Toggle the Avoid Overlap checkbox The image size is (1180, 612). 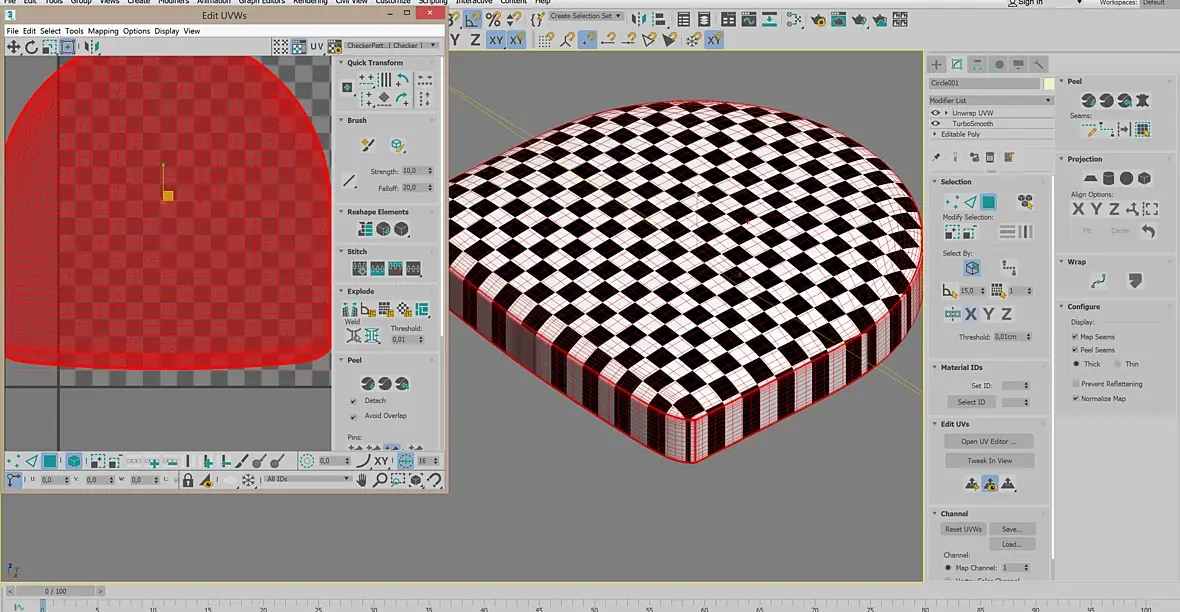coord(353,416)
